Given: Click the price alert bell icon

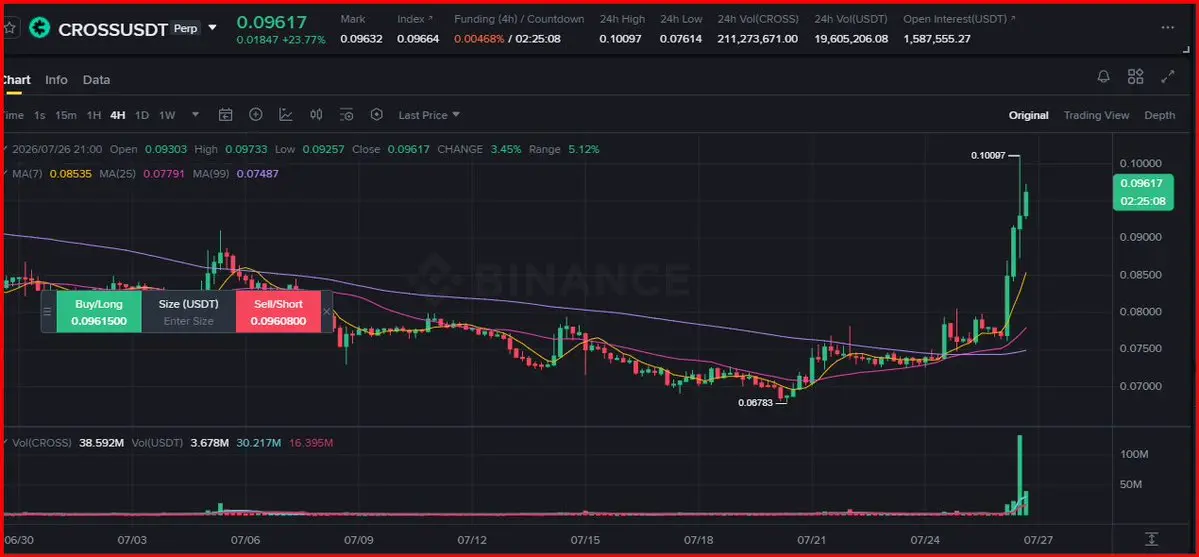Looking at the screenshot, I should 1103,77.
